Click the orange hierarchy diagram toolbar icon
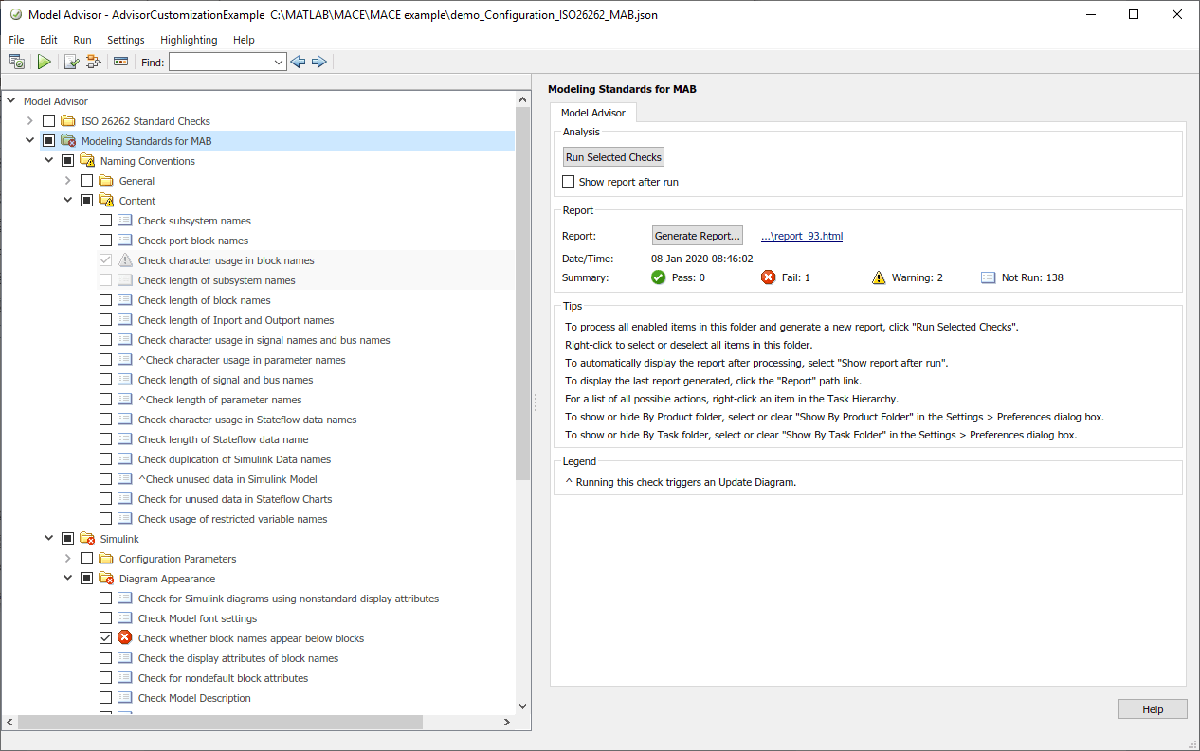 [94, 62]
